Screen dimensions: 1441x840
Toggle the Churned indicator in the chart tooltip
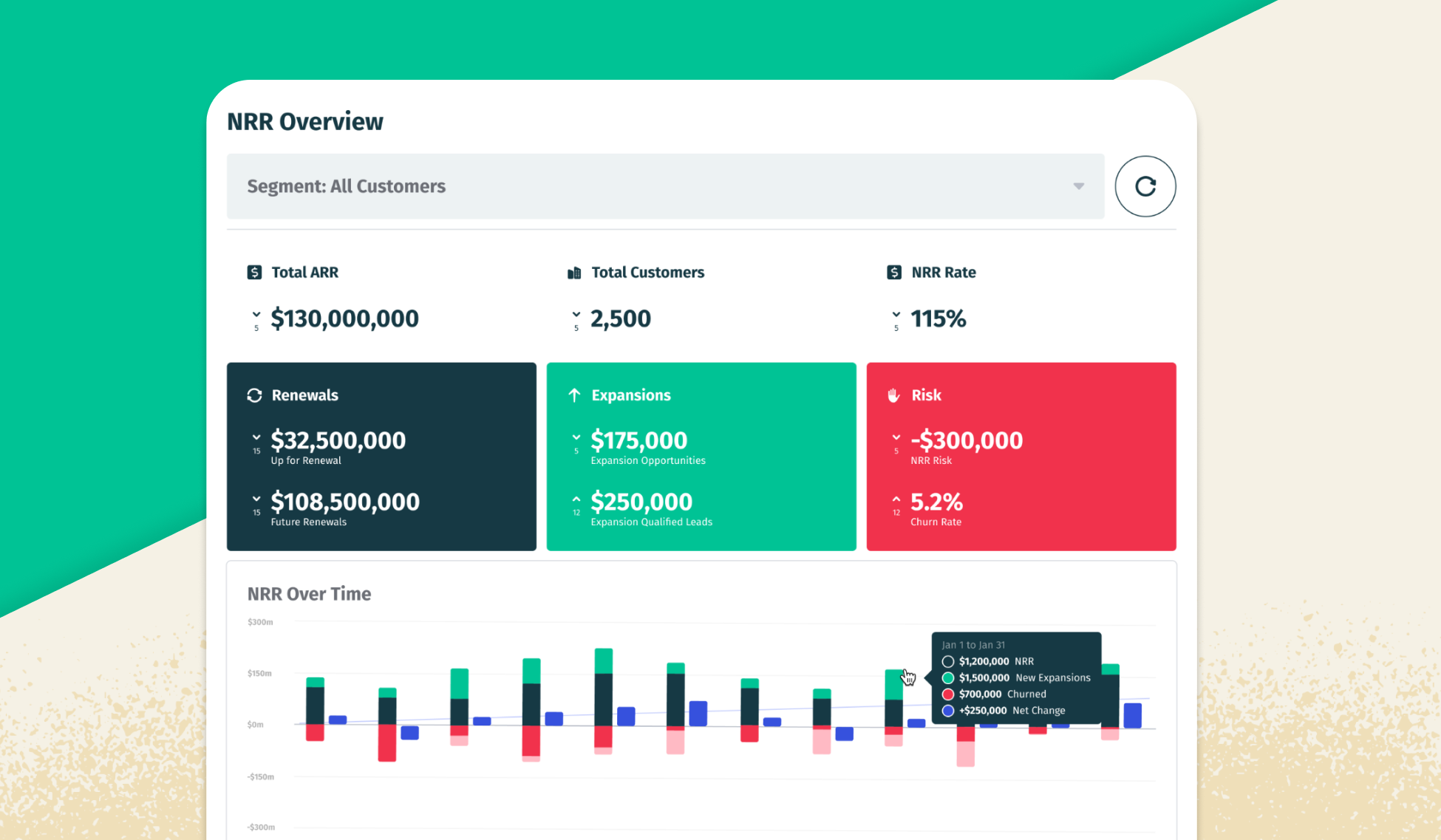[x=947, y=694]
